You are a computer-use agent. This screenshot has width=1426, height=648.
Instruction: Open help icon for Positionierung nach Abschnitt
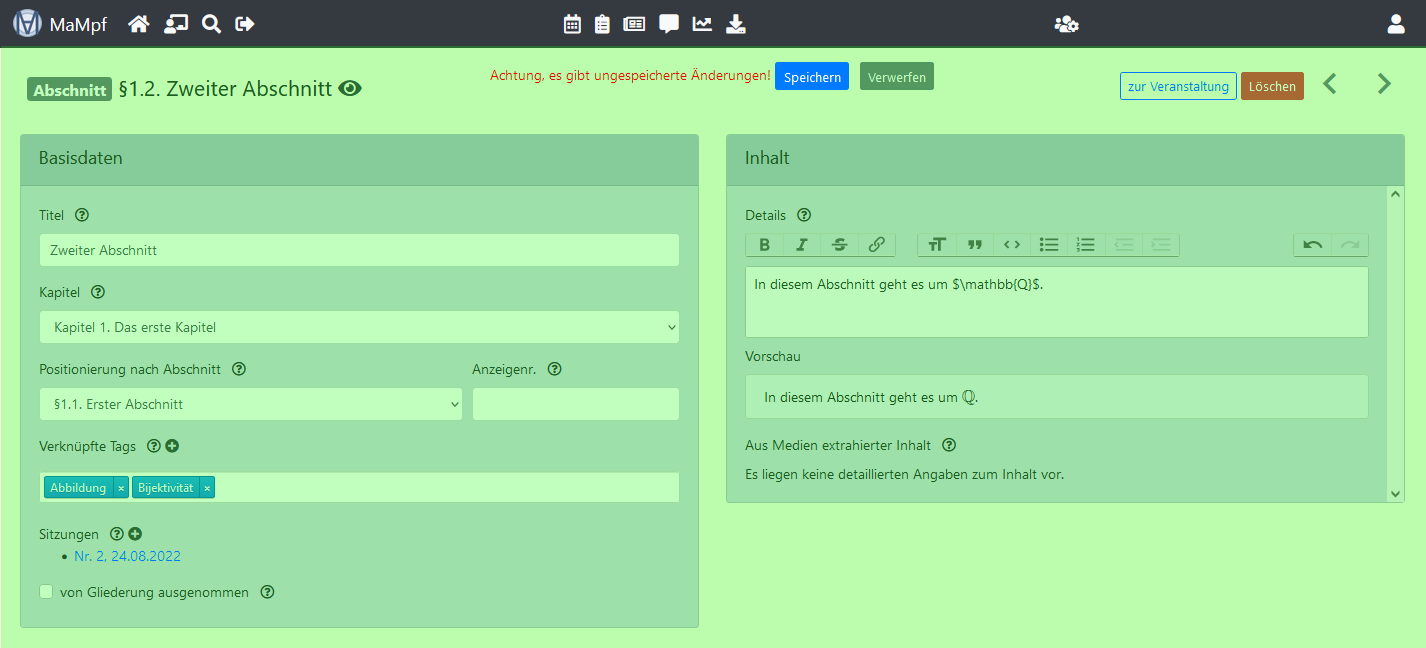point(239,369)
